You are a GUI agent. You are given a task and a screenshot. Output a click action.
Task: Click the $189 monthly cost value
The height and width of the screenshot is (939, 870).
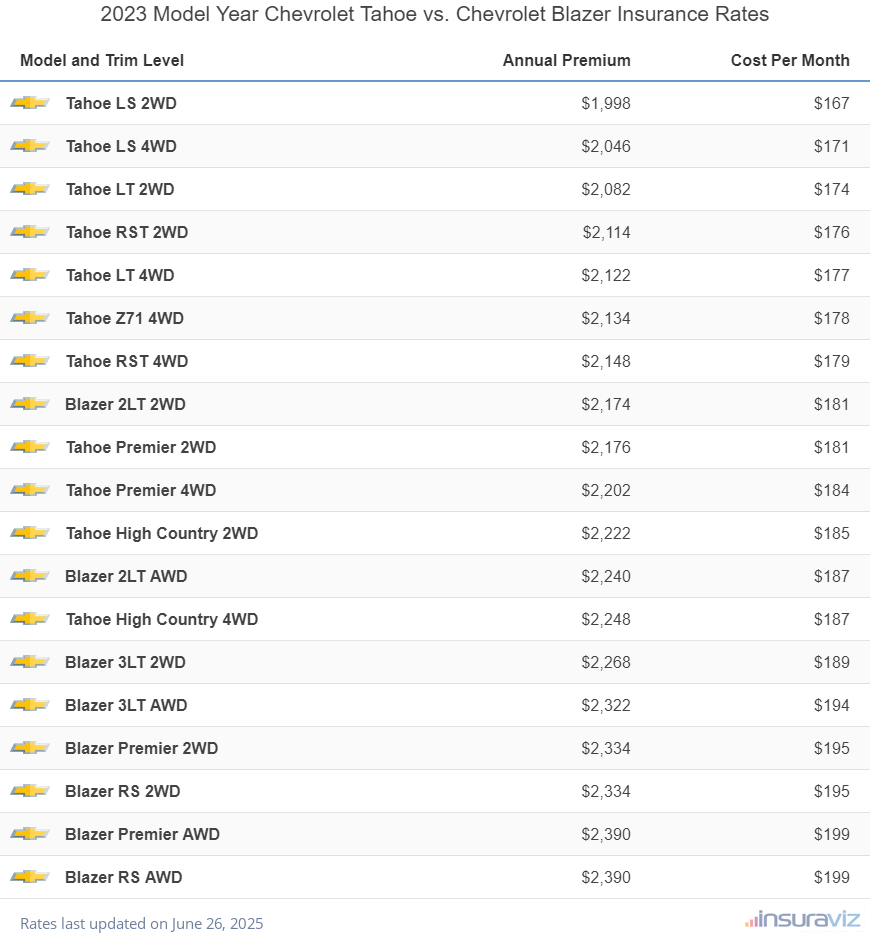[832, 662]
